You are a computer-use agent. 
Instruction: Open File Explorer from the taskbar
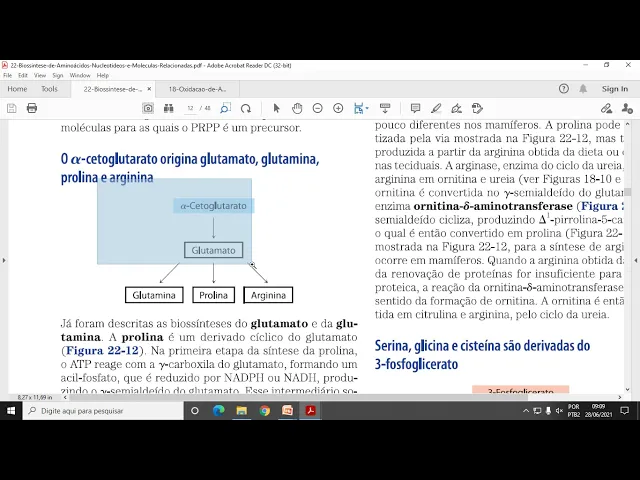pos(242,411)
